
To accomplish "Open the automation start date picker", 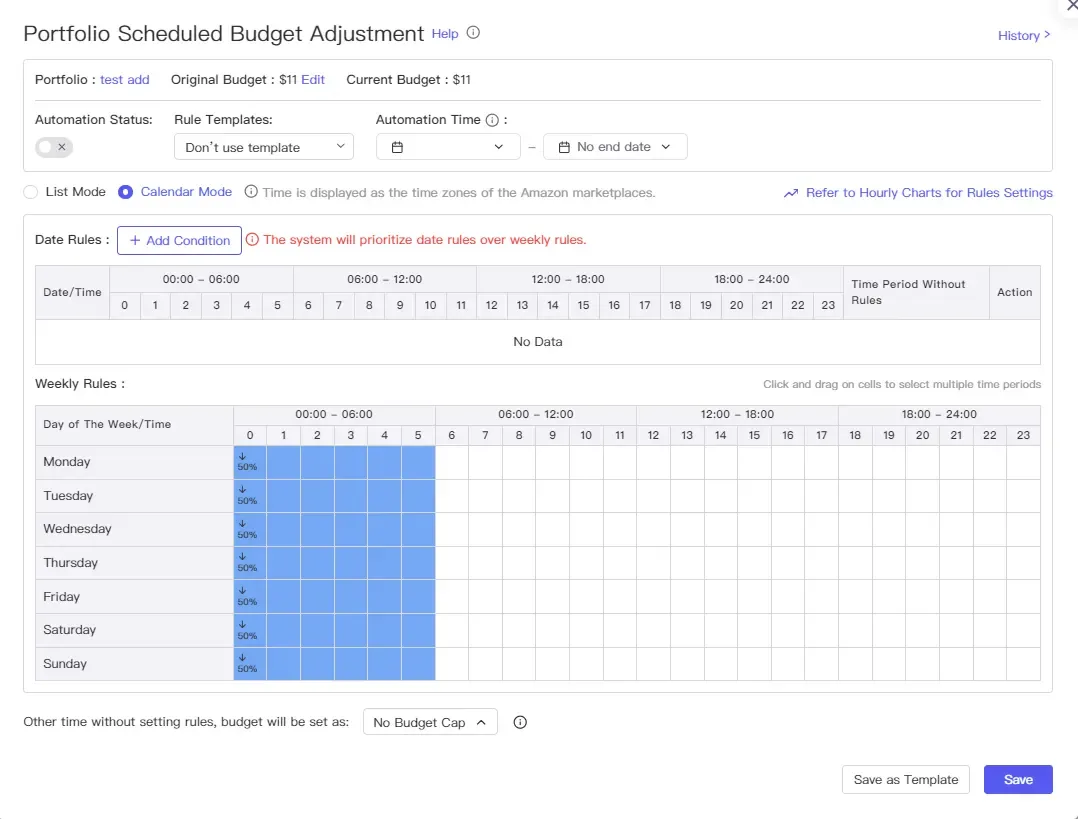I will (x=448, y=146).
